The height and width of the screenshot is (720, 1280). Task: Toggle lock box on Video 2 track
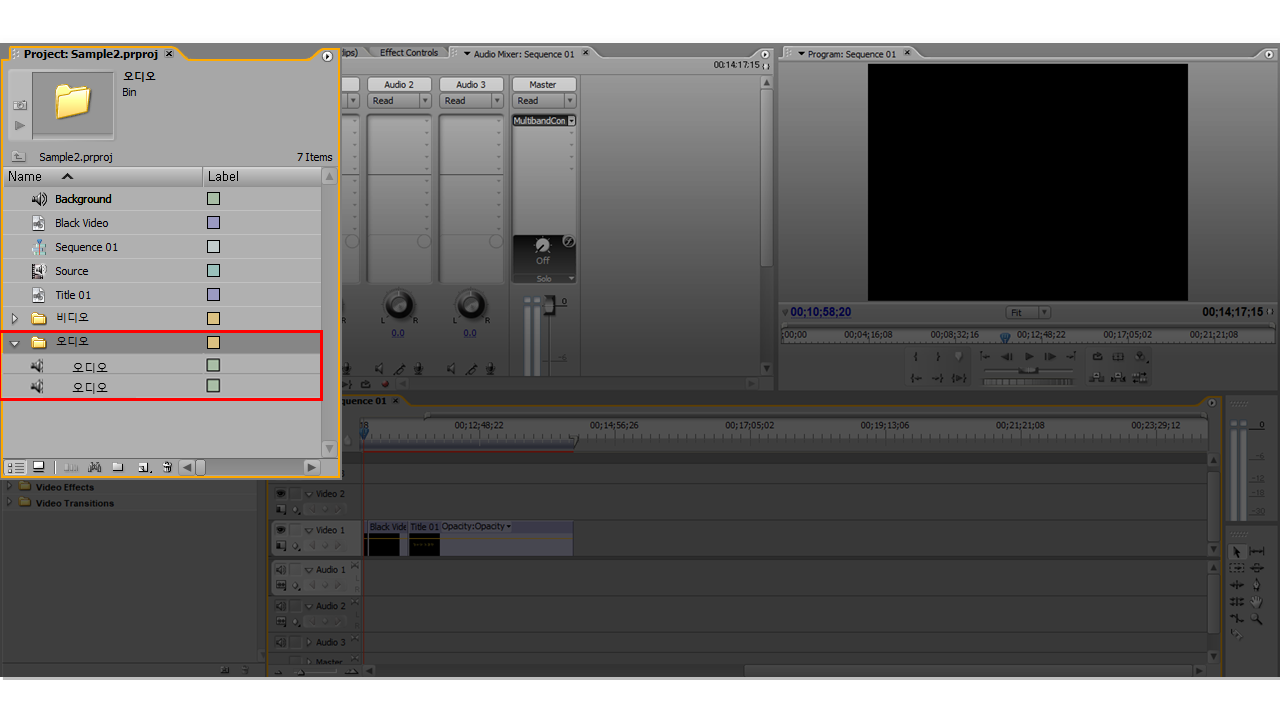tap(295, 493)
